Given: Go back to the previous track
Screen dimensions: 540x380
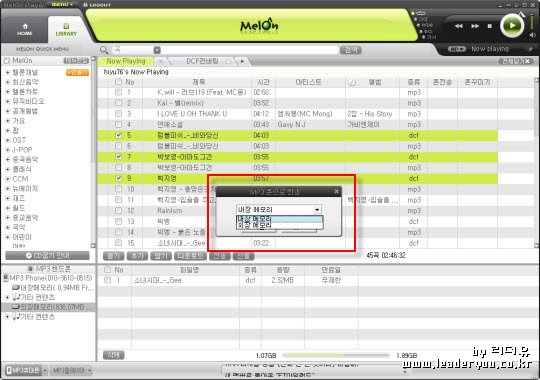Looking at the screenshot, I should coord(459,26).
